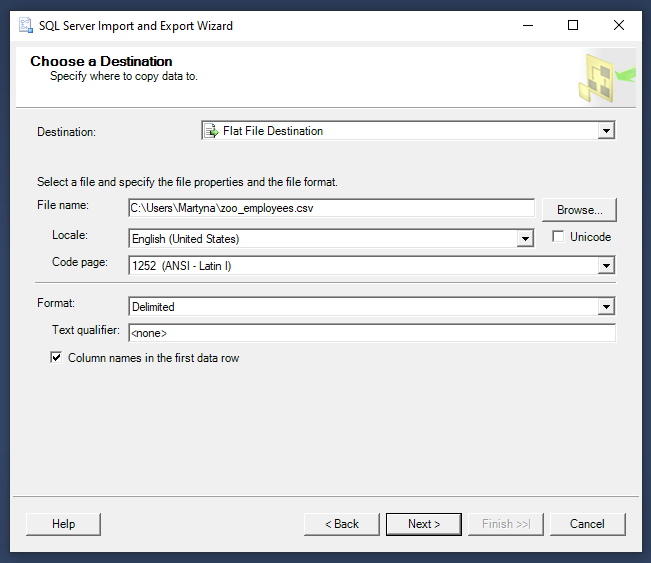651x563 pixels.
Task: Click the wizard icon in the title bar
Action: [x=26, y=25]
